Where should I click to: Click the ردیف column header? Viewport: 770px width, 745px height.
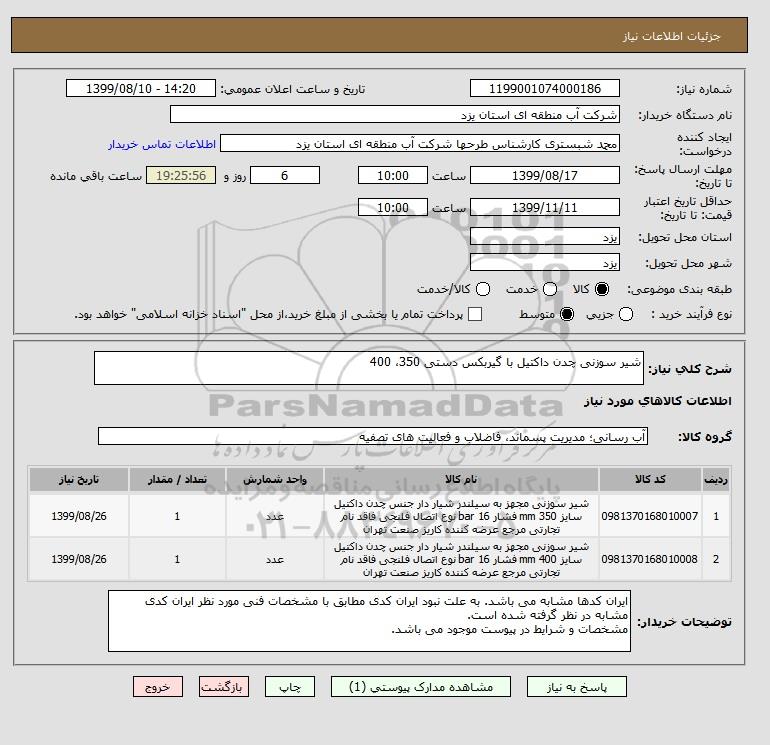(716, 479)
